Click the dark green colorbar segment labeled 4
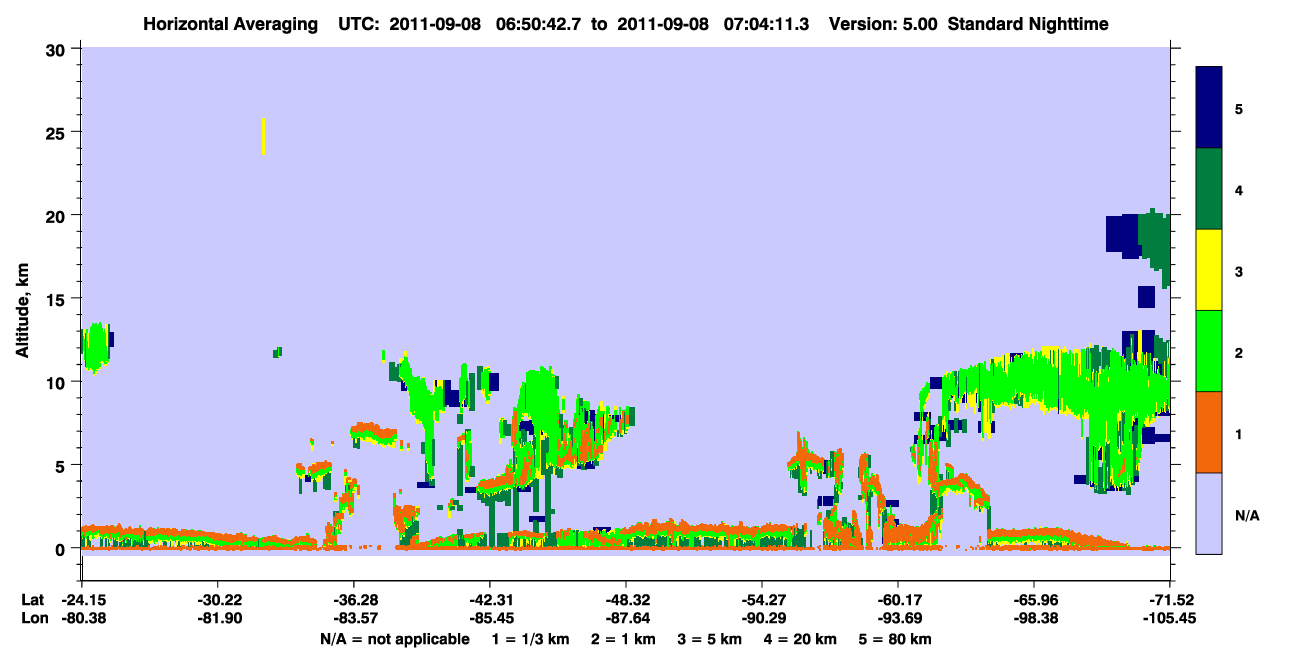This screenshot has width=1300, height=667. pyautogui.click(x=1209, y=189)
